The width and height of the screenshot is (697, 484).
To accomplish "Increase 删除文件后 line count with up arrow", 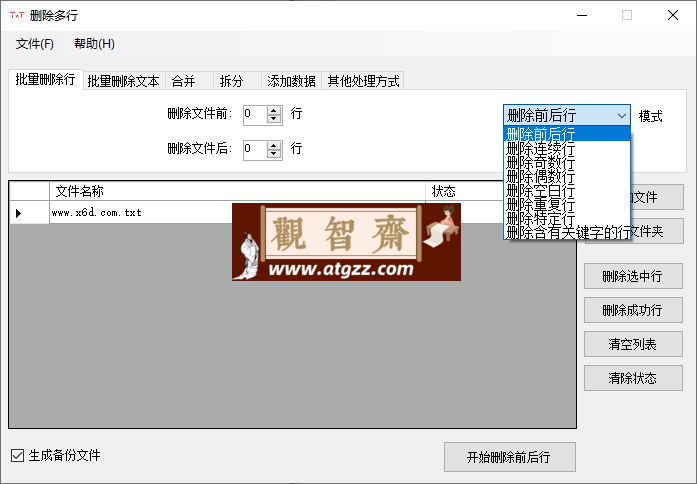I will click(x=274, y=145).
